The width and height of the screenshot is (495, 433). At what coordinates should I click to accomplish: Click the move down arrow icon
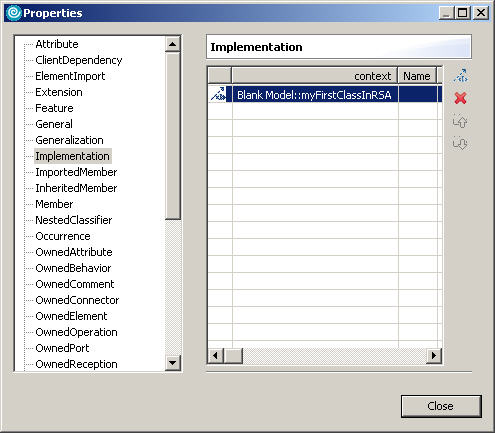[460, 143]
